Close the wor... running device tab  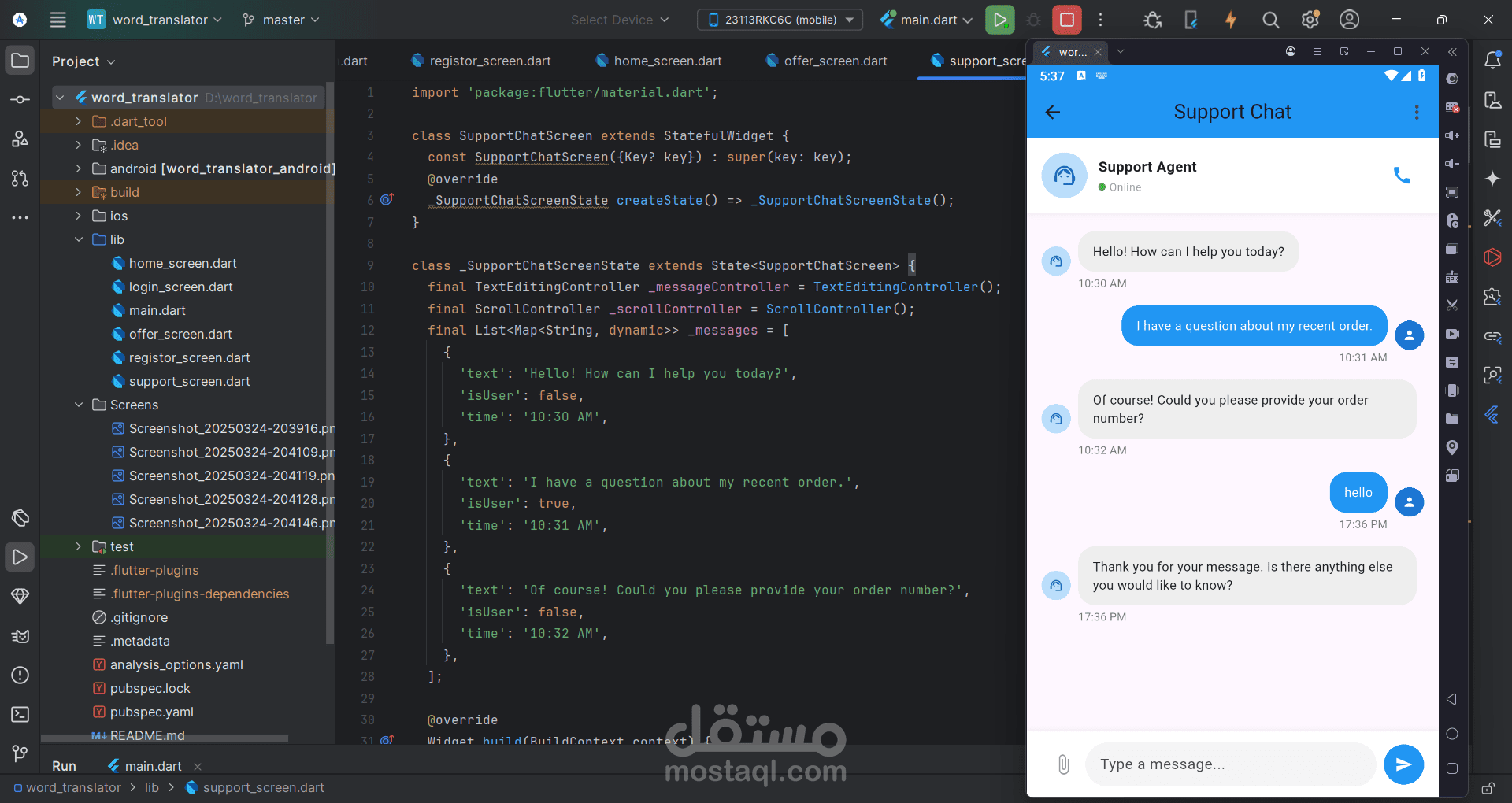(1098, 52)
